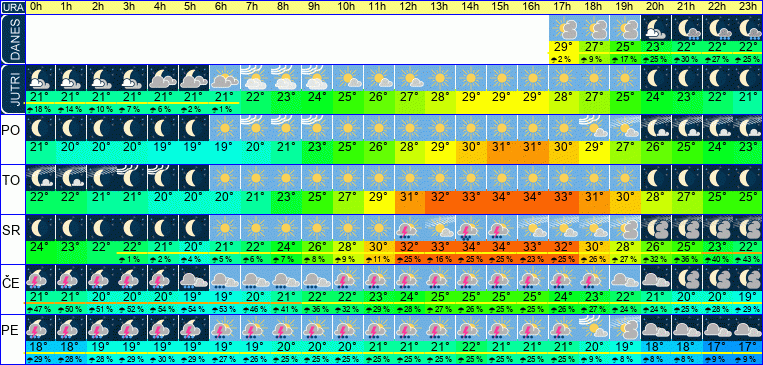Click the PO 15h temperature 31°

point(502,146)
